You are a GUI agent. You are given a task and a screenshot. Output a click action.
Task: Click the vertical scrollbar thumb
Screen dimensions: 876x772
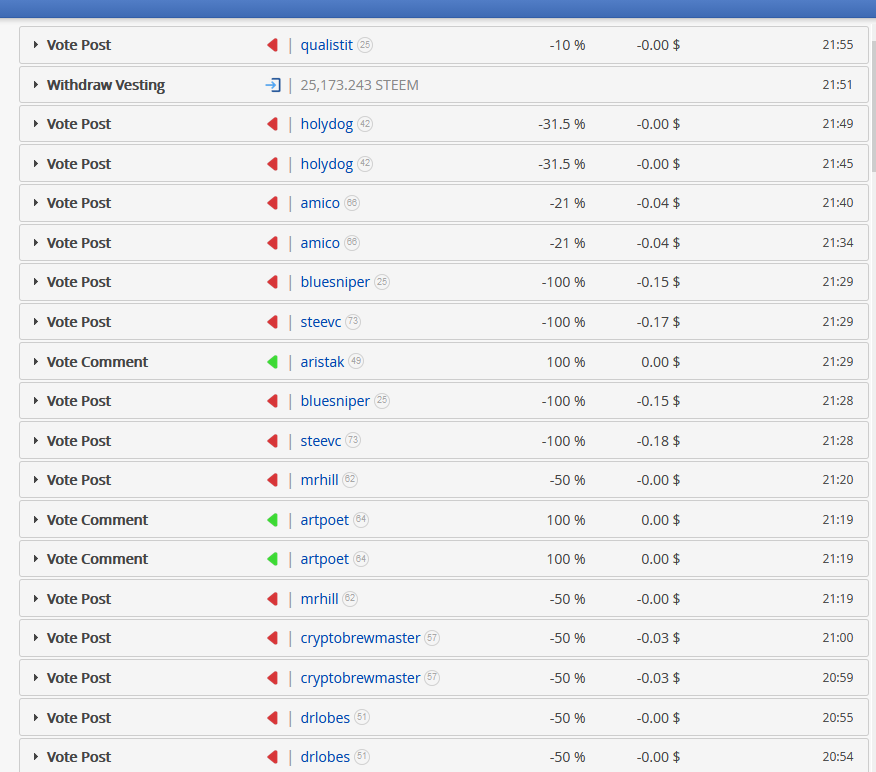pos(873,106)
